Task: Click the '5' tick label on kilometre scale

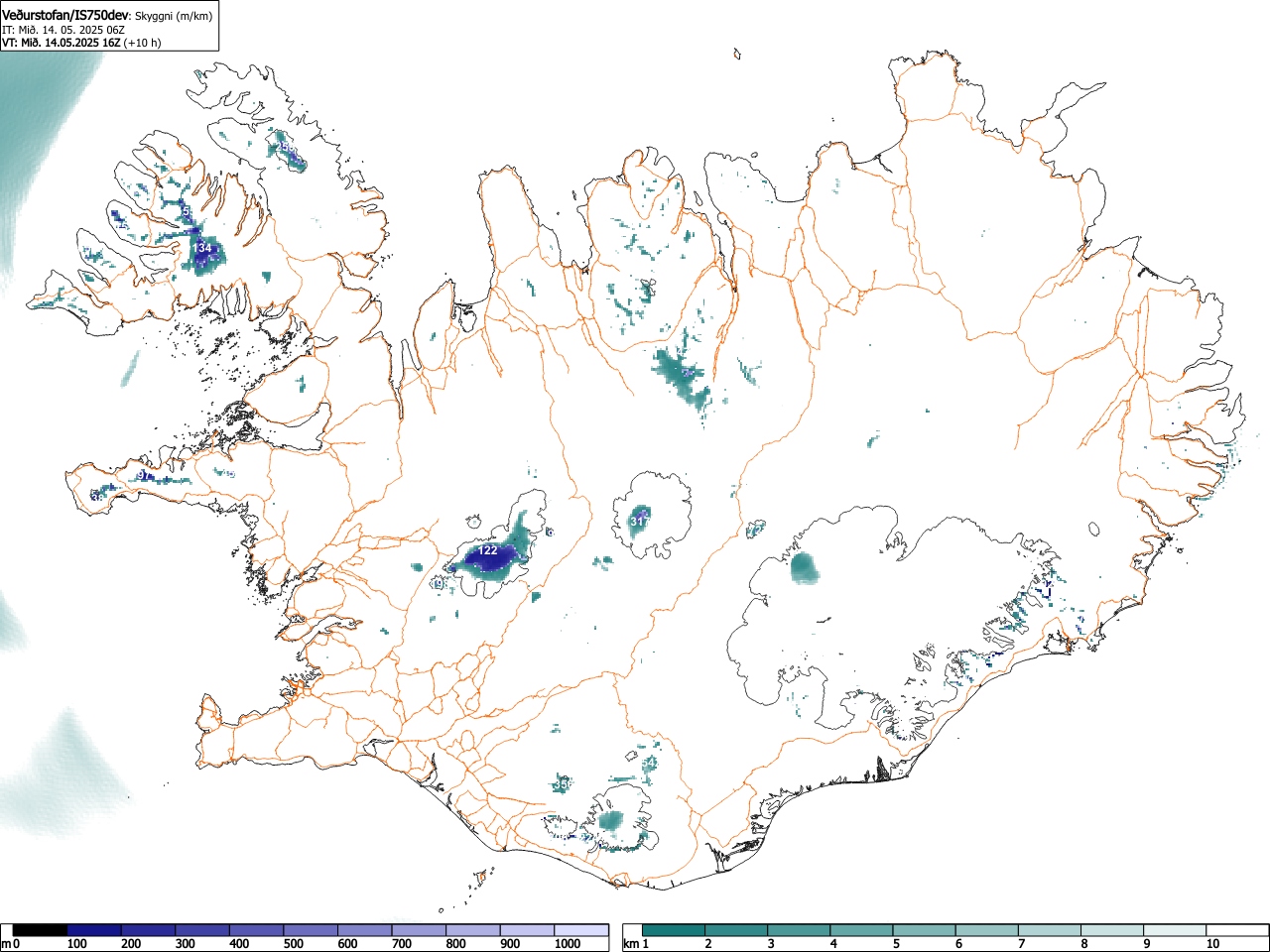Action: click(895, 944)
